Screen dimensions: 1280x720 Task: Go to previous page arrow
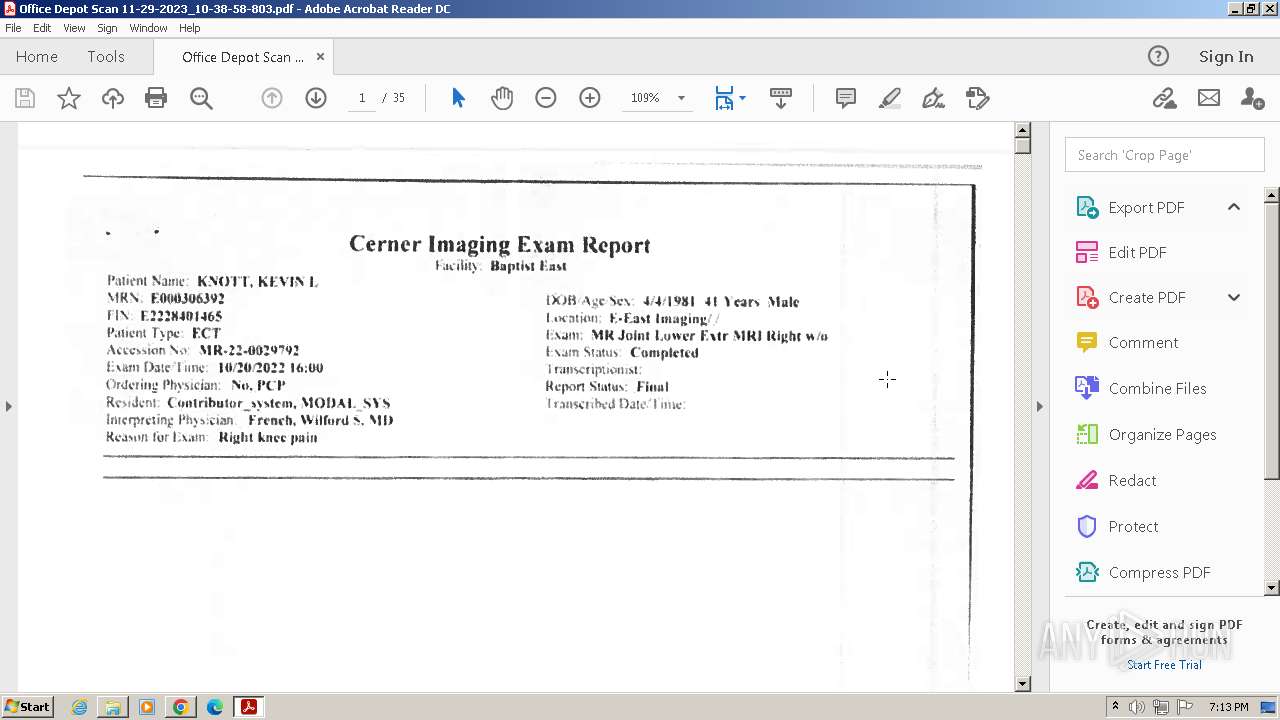(x=272, y=98)
